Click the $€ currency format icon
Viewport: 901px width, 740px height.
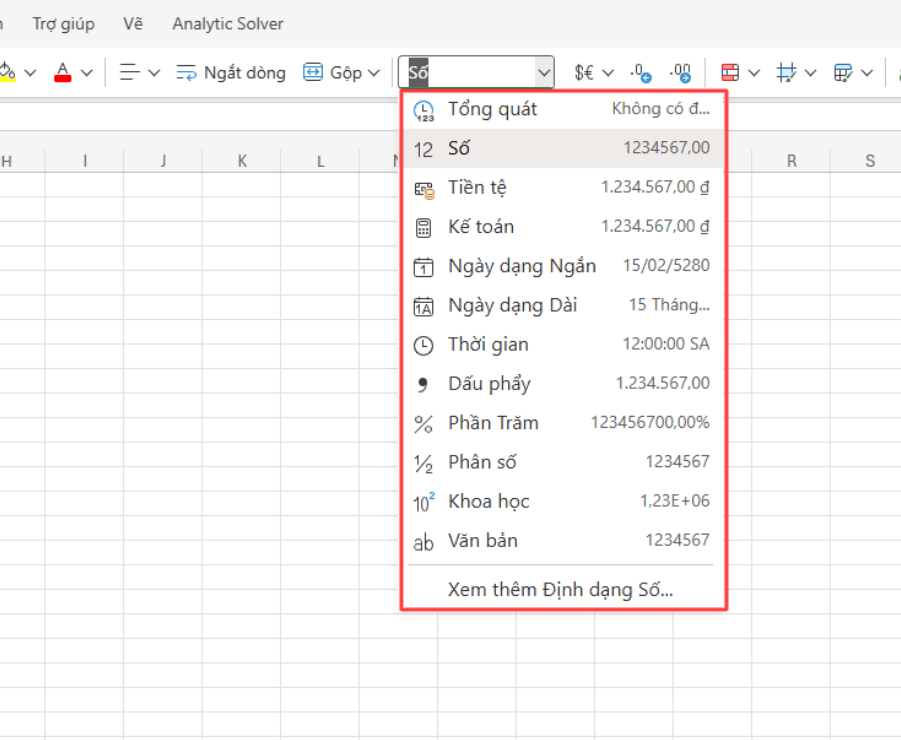click(584, 72)
